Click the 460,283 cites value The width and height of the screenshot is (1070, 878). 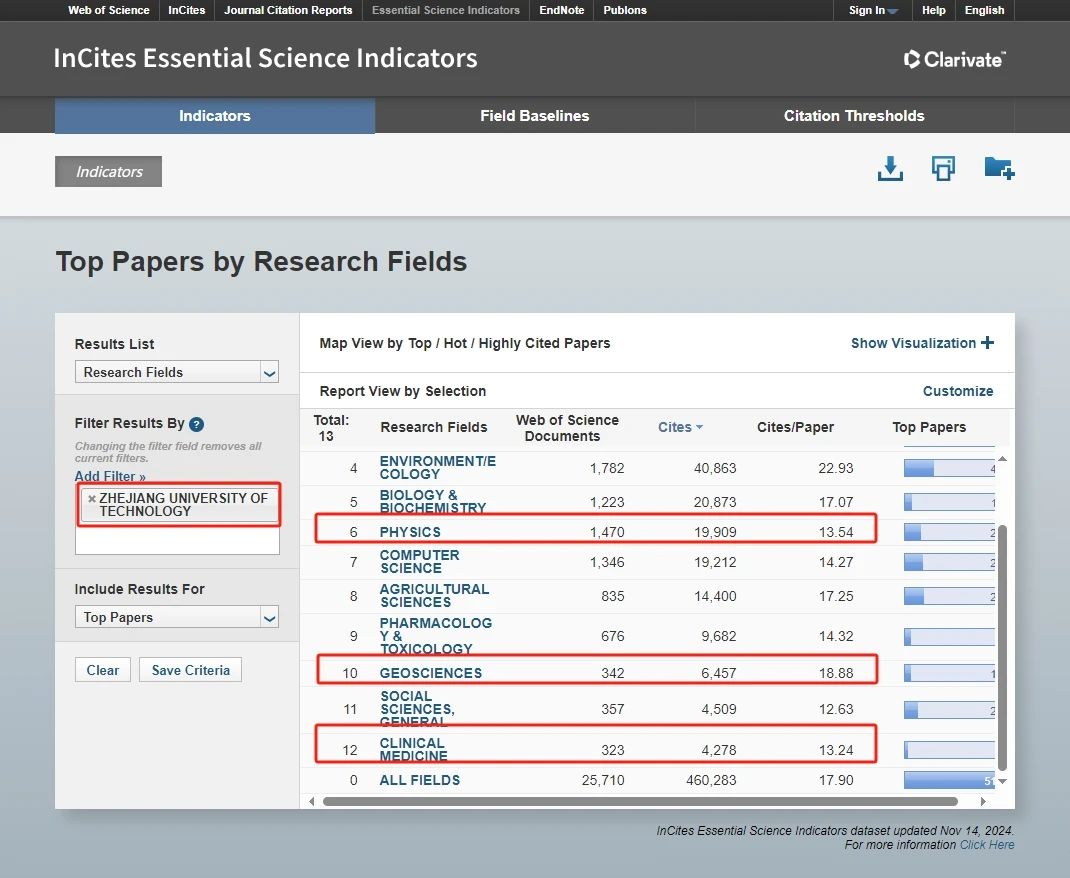point(711,780)
